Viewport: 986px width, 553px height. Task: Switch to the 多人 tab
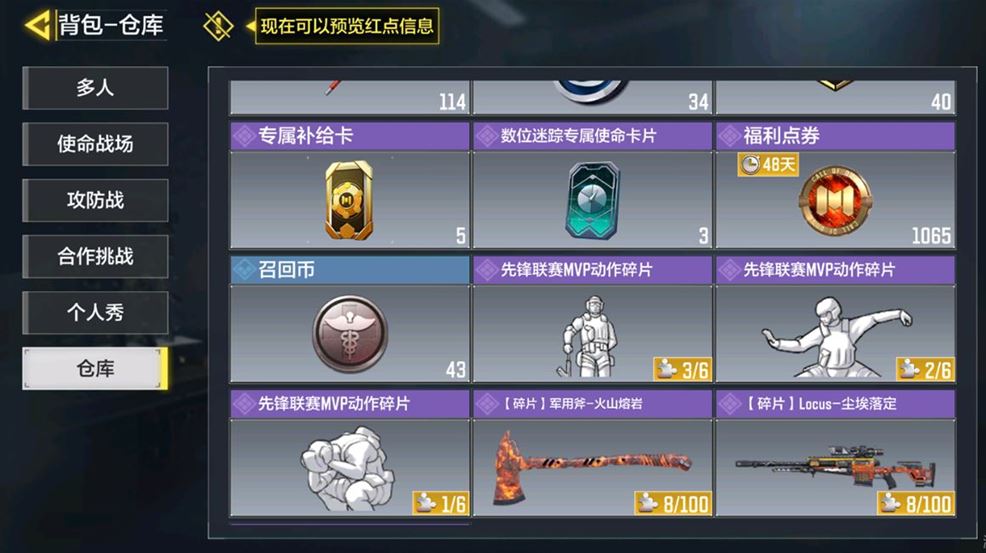coord(95,88)
